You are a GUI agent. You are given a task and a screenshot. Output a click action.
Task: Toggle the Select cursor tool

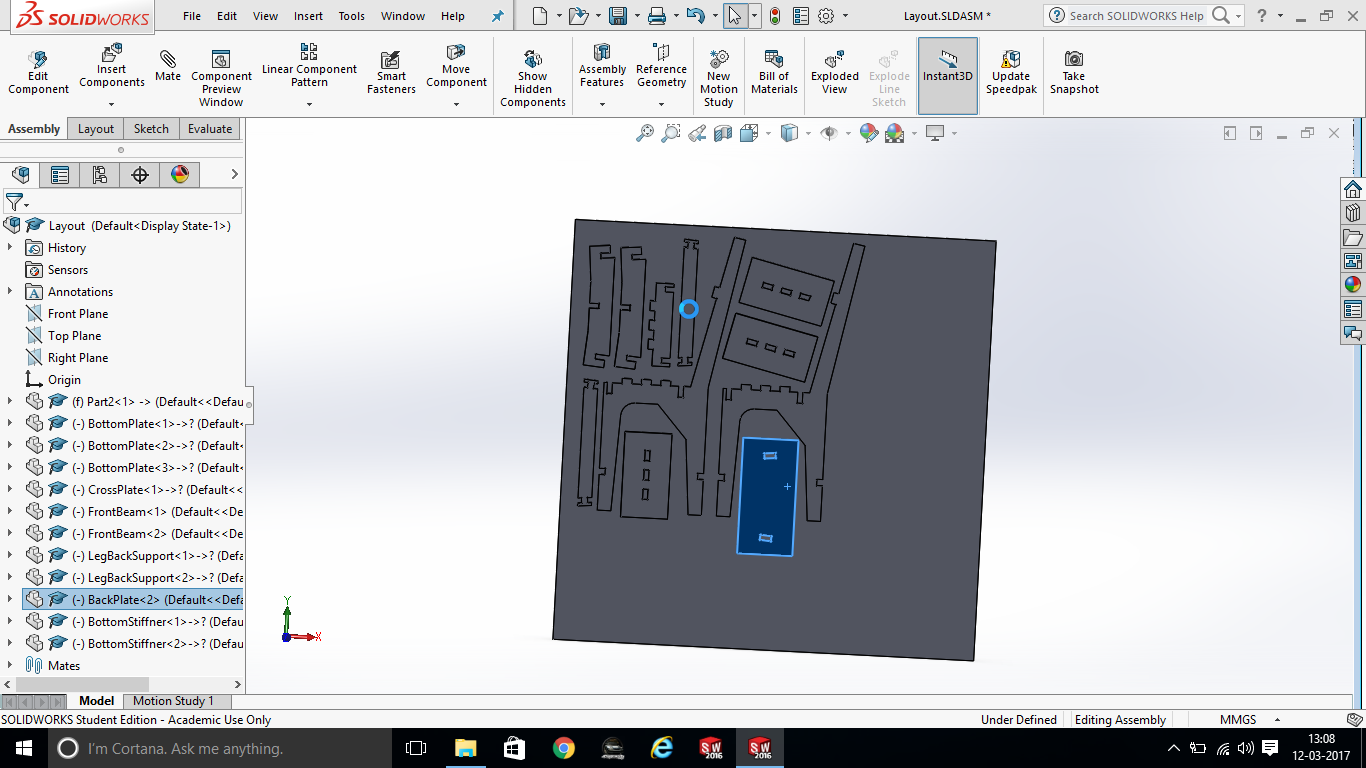(x=735, y=16)
